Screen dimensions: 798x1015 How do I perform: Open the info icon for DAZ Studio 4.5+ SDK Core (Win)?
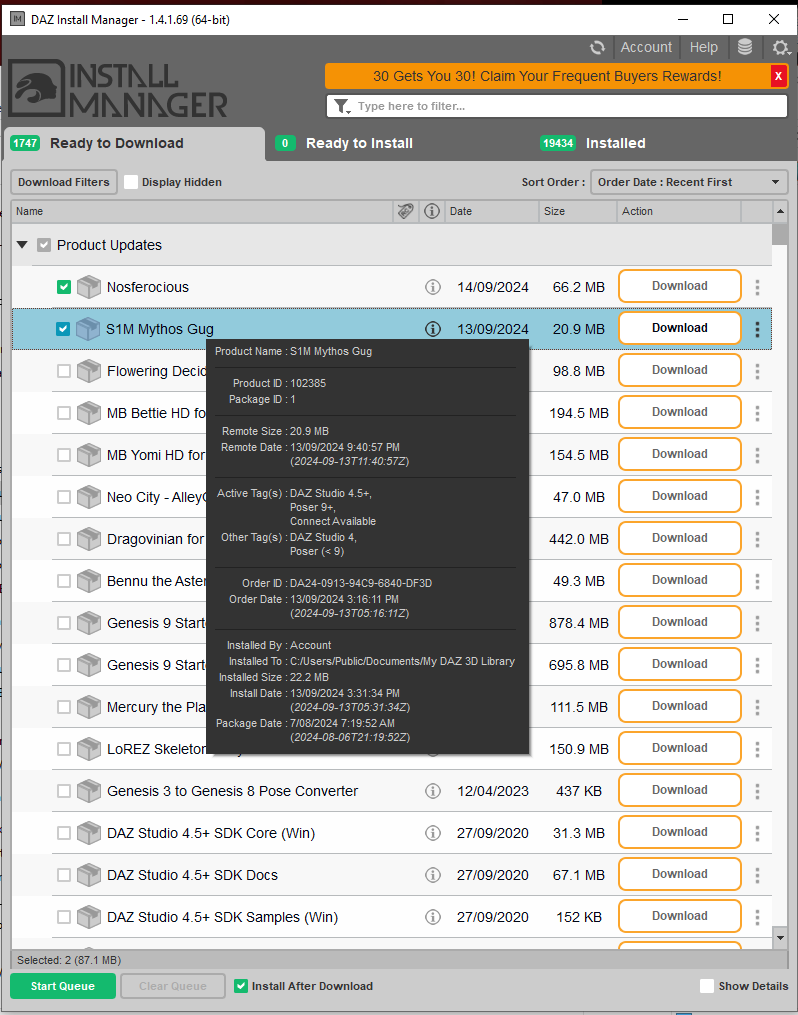[433, 833]
